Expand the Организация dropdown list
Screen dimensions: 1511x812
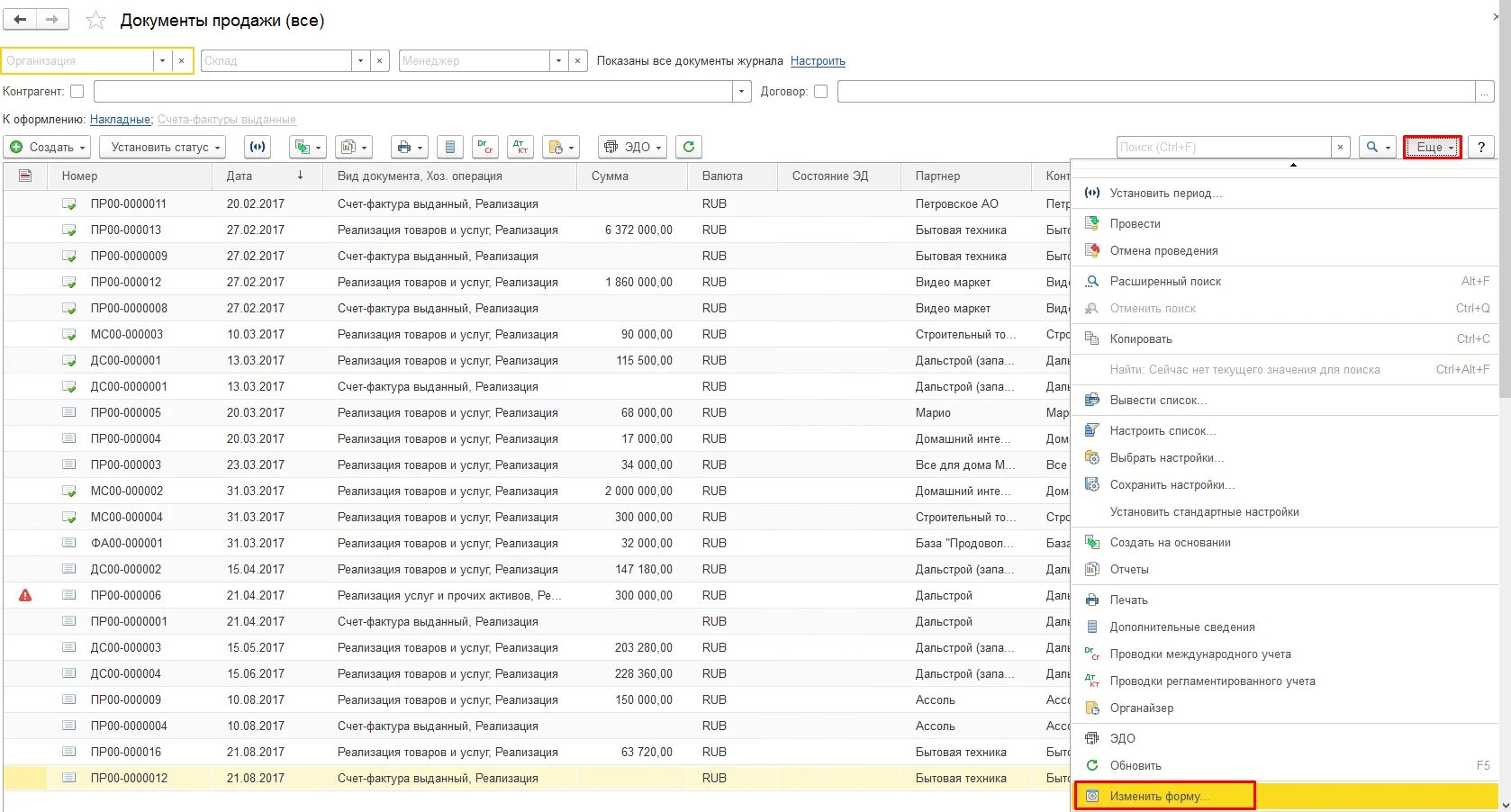tap(162, 60)
